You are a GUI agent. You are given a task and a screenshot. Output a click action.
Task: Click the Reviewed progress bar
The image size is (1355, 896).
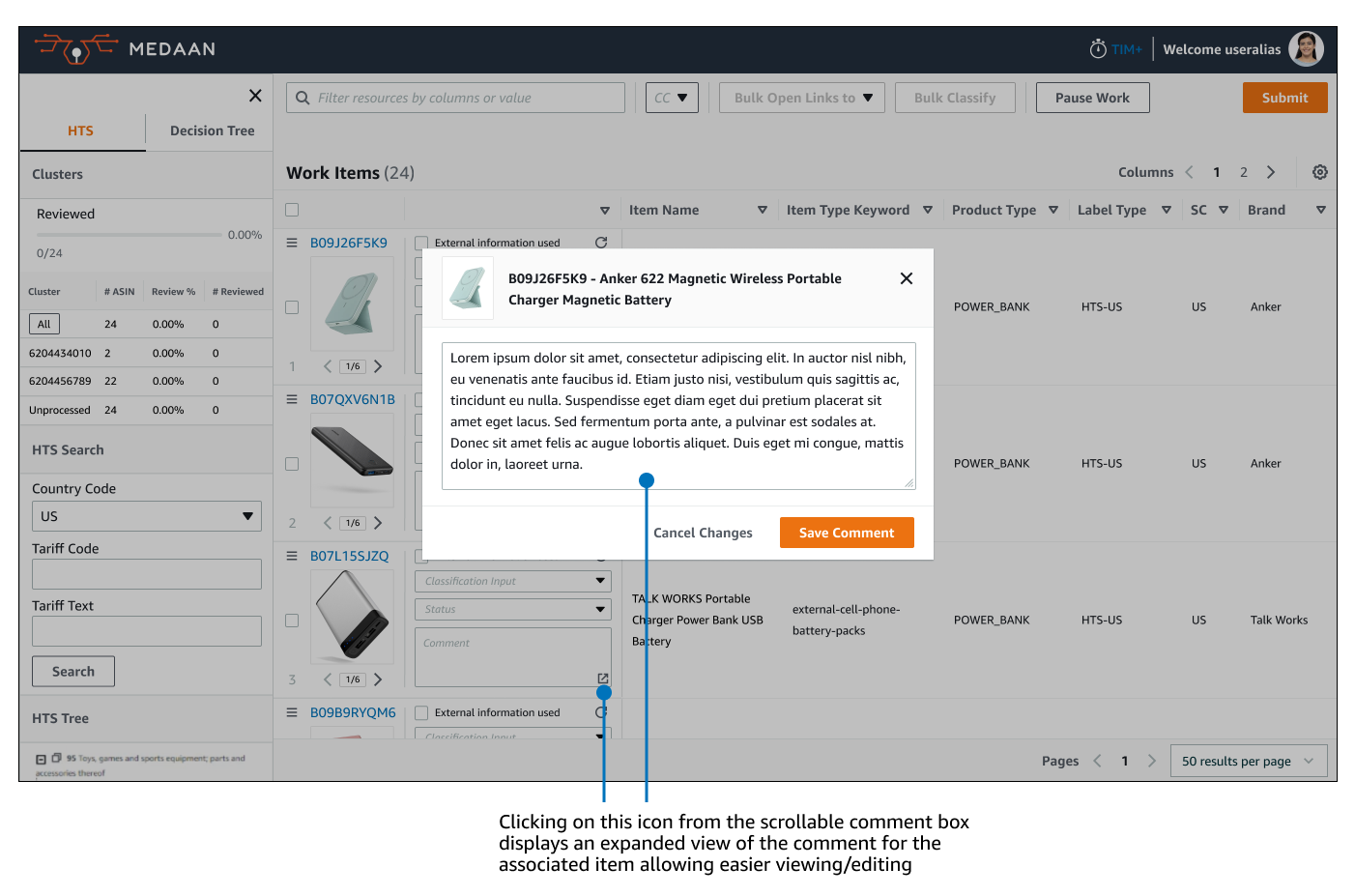(x=130, y=234)
